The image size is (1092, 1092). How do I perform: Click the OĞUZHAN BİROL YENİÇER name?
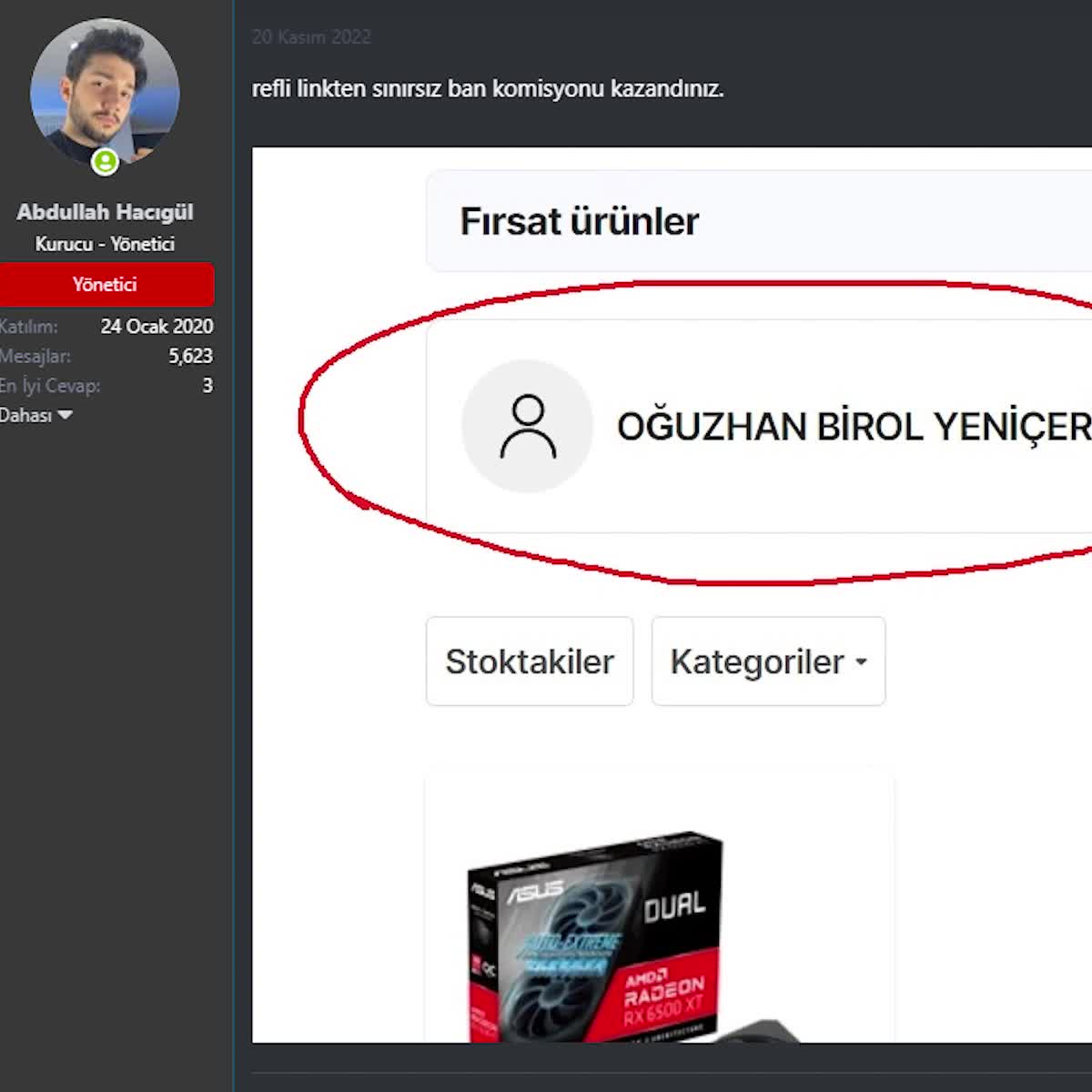(x=853, y=426)
